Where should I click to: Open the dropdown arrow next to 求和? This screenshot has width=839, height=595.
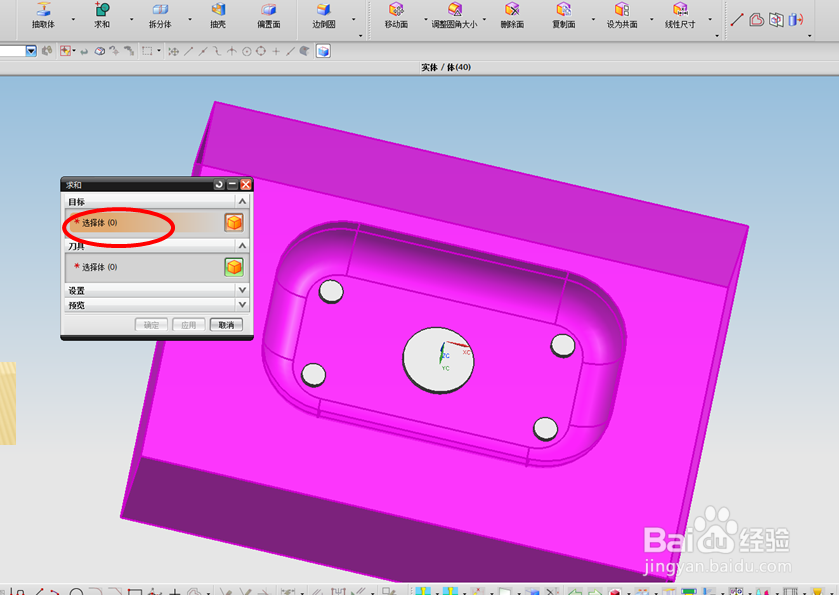[132, 19]
